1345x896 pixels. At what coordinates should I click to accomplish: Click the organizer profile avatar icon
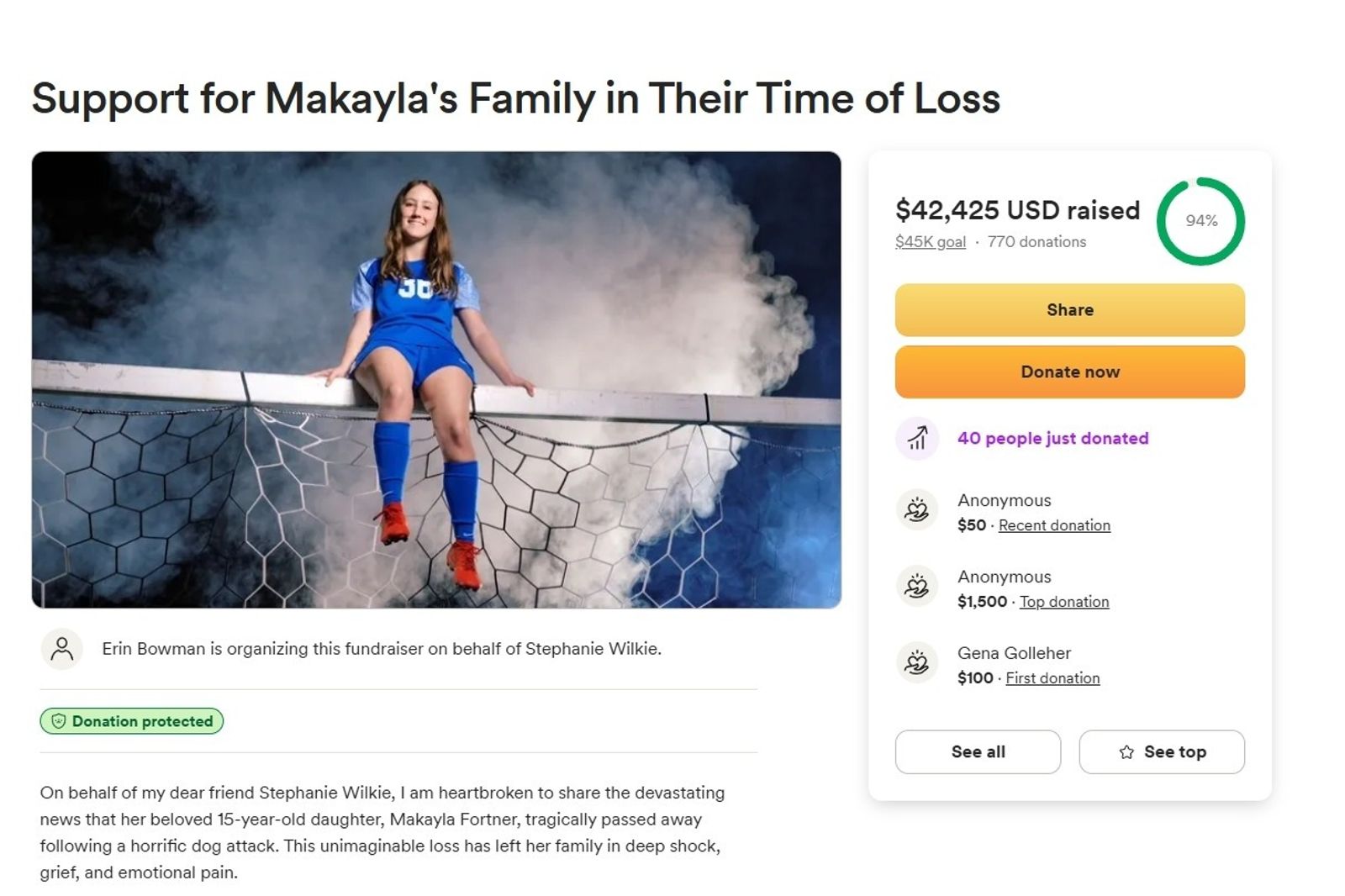tap(61, 649)
